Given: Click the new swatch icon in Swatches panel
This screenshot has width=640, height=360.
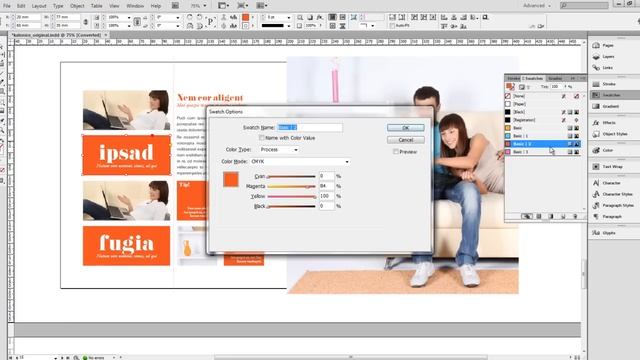Looking at the screenshot, I should 563,216.
